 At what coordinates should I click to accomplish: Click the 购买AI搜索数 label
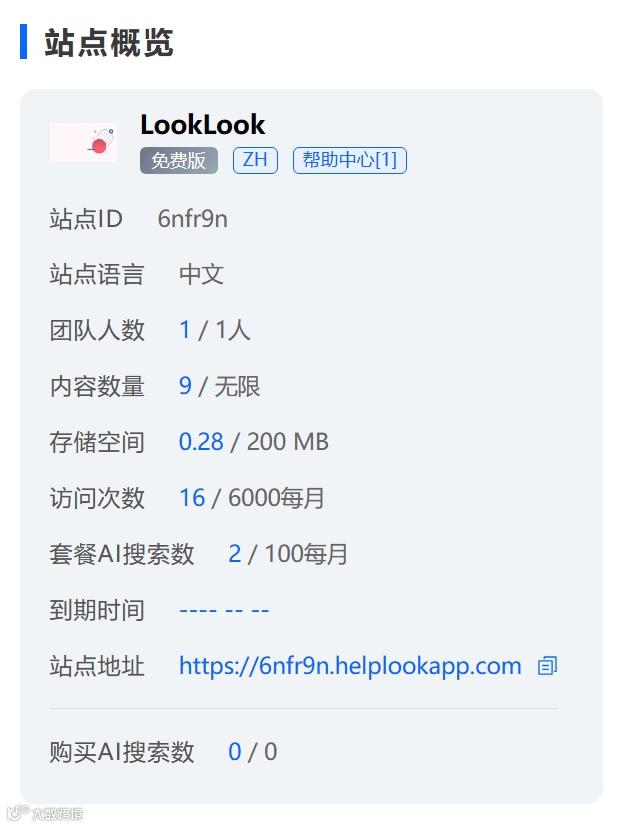pos(122,752)
